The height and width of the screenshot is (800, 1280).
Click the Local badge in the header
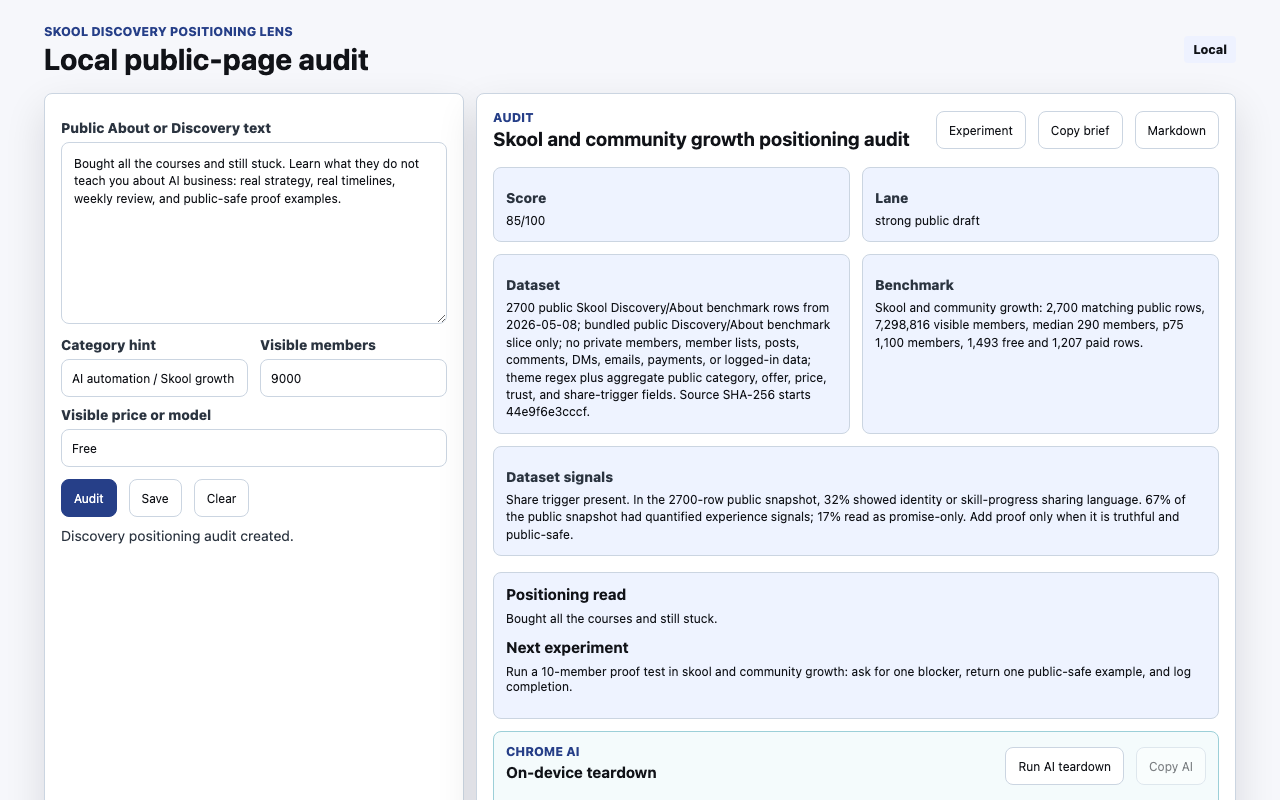pos(1209,50)
